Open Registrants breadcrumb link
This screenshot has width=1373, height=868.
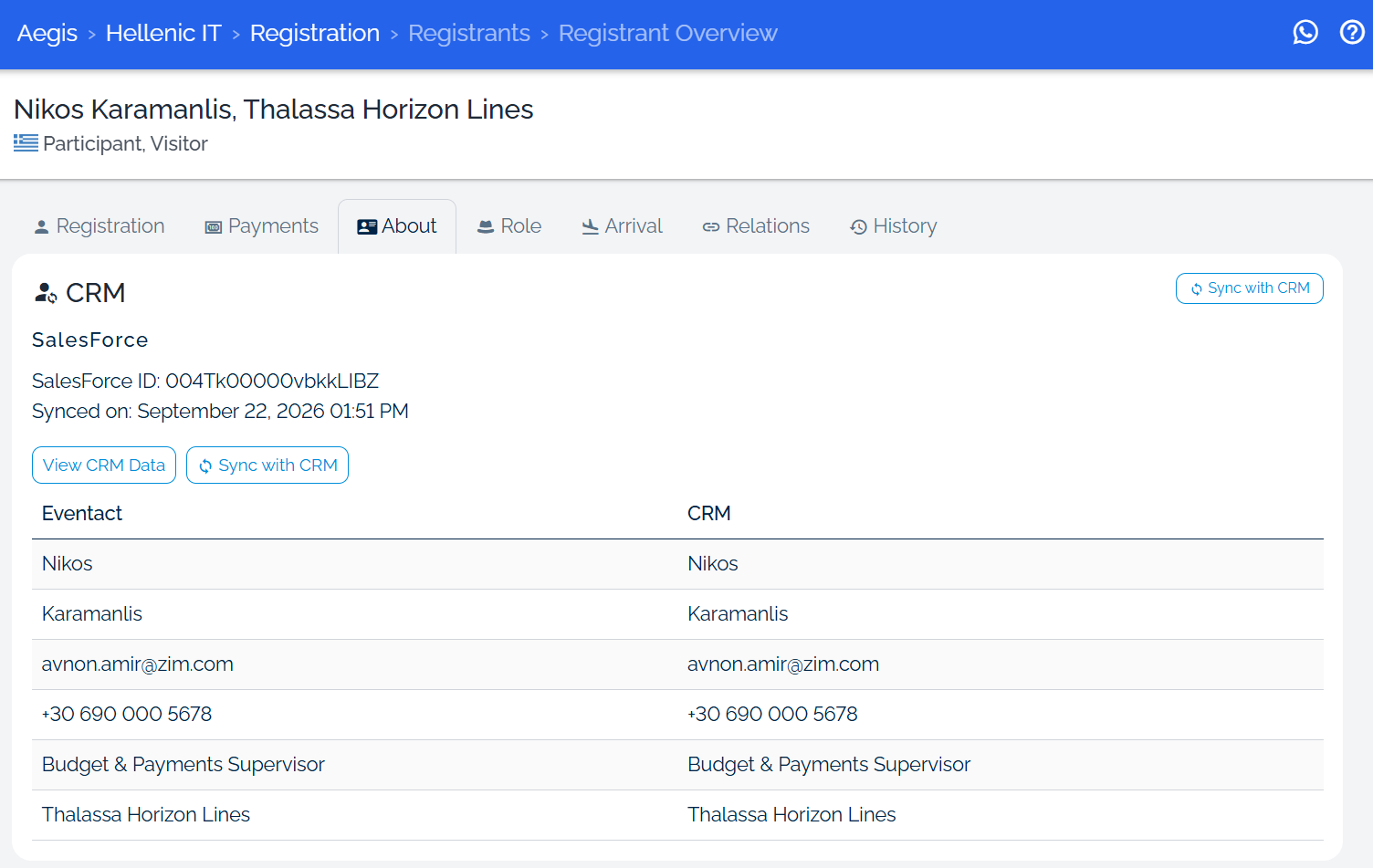pos(469,33)
